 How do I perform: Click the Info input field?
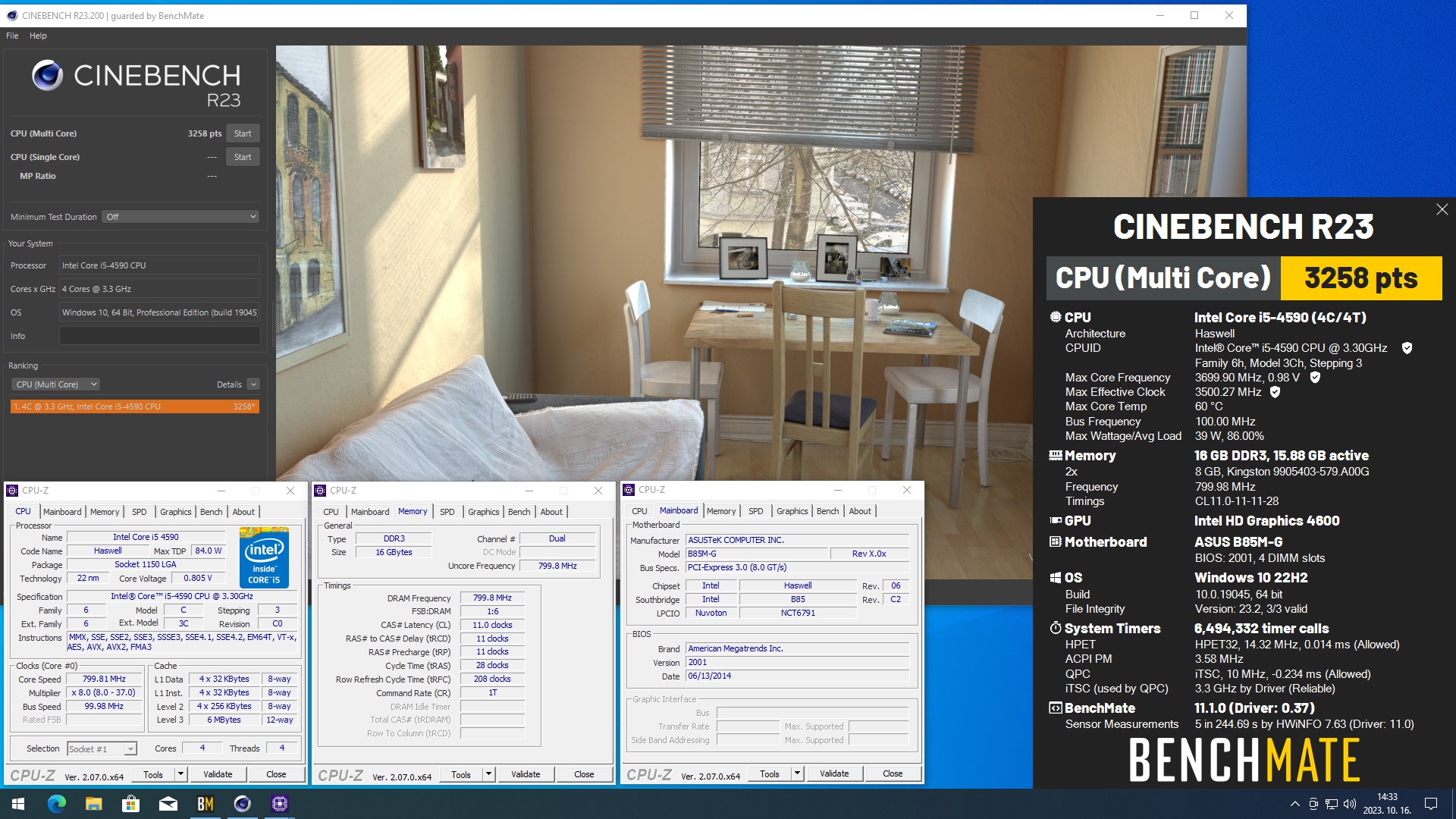point(159,336)
